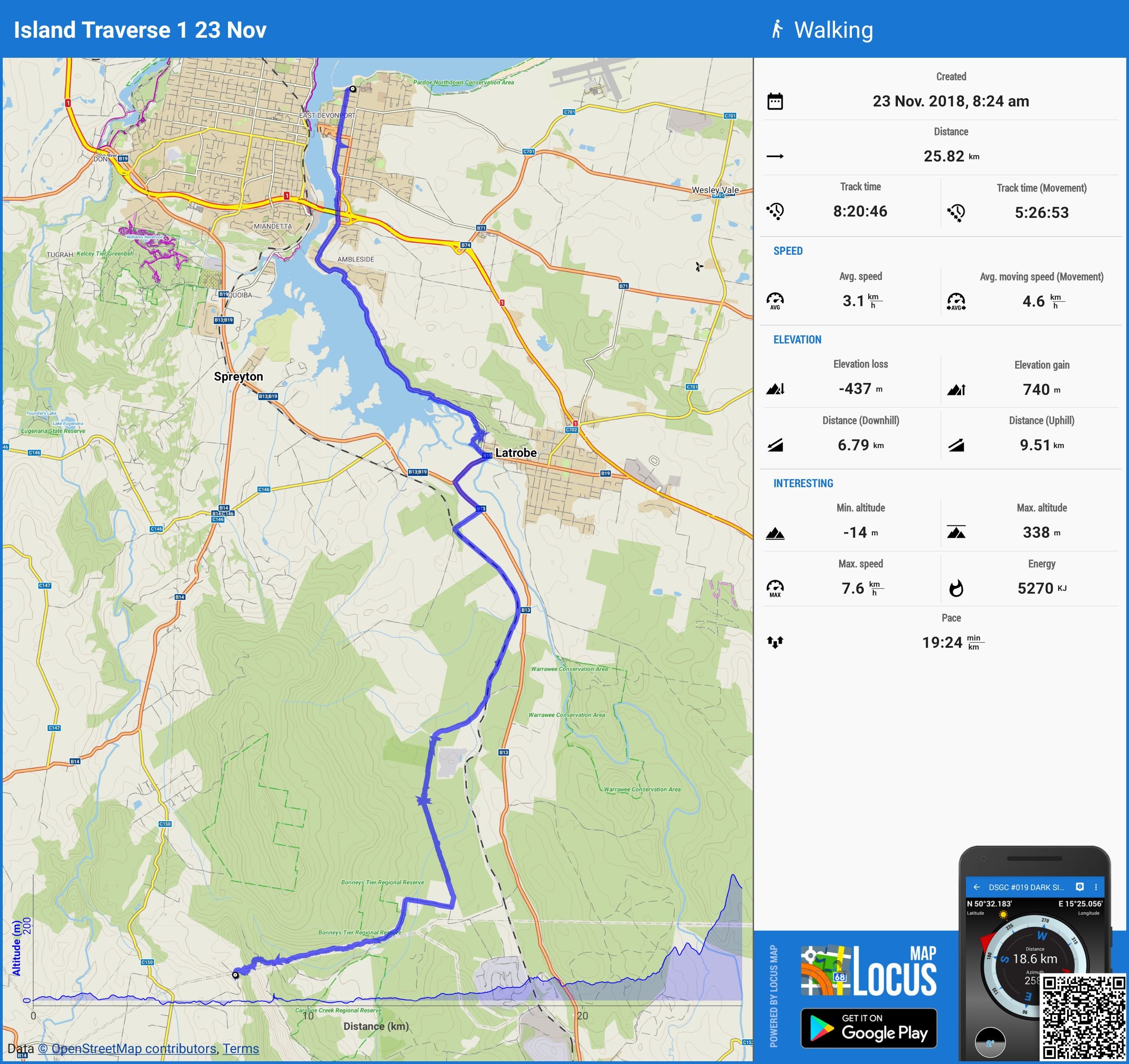Image resolution: width=1129 pixels, height=1064 pixels.
Task: Click the Energy flame icon
Action: pos(956,588)
